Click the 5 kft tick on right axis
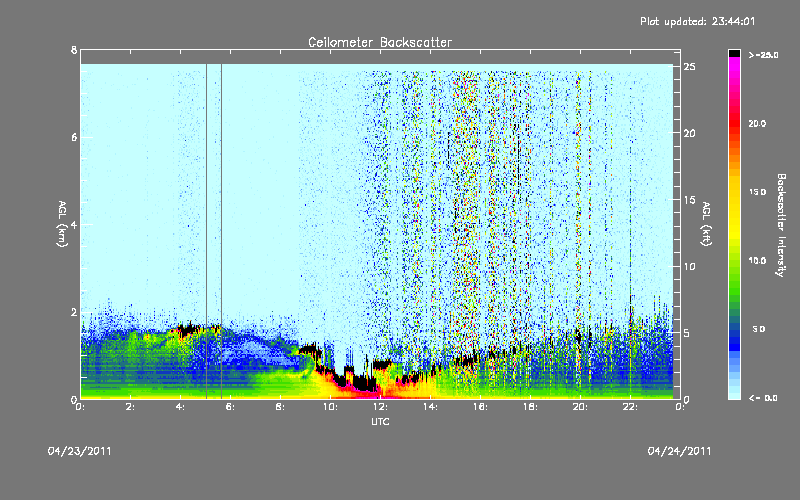Screen dimensions: 800x500 tap(687, 333)
